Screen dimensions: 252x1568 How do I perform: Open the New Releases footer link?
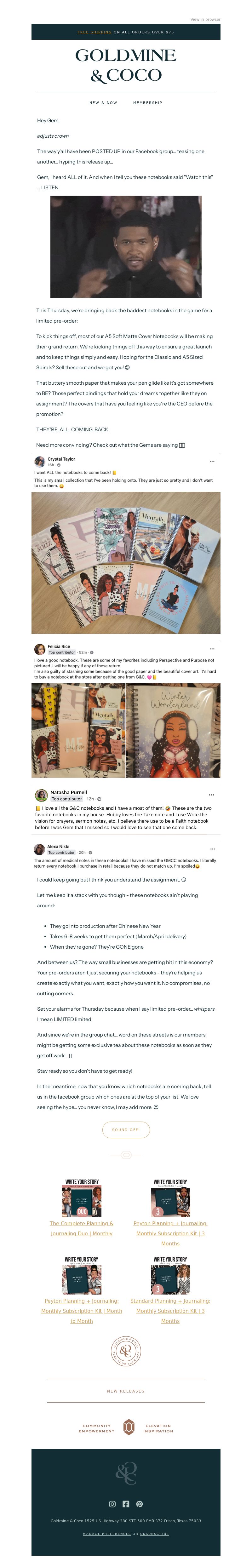(126, 1391)
